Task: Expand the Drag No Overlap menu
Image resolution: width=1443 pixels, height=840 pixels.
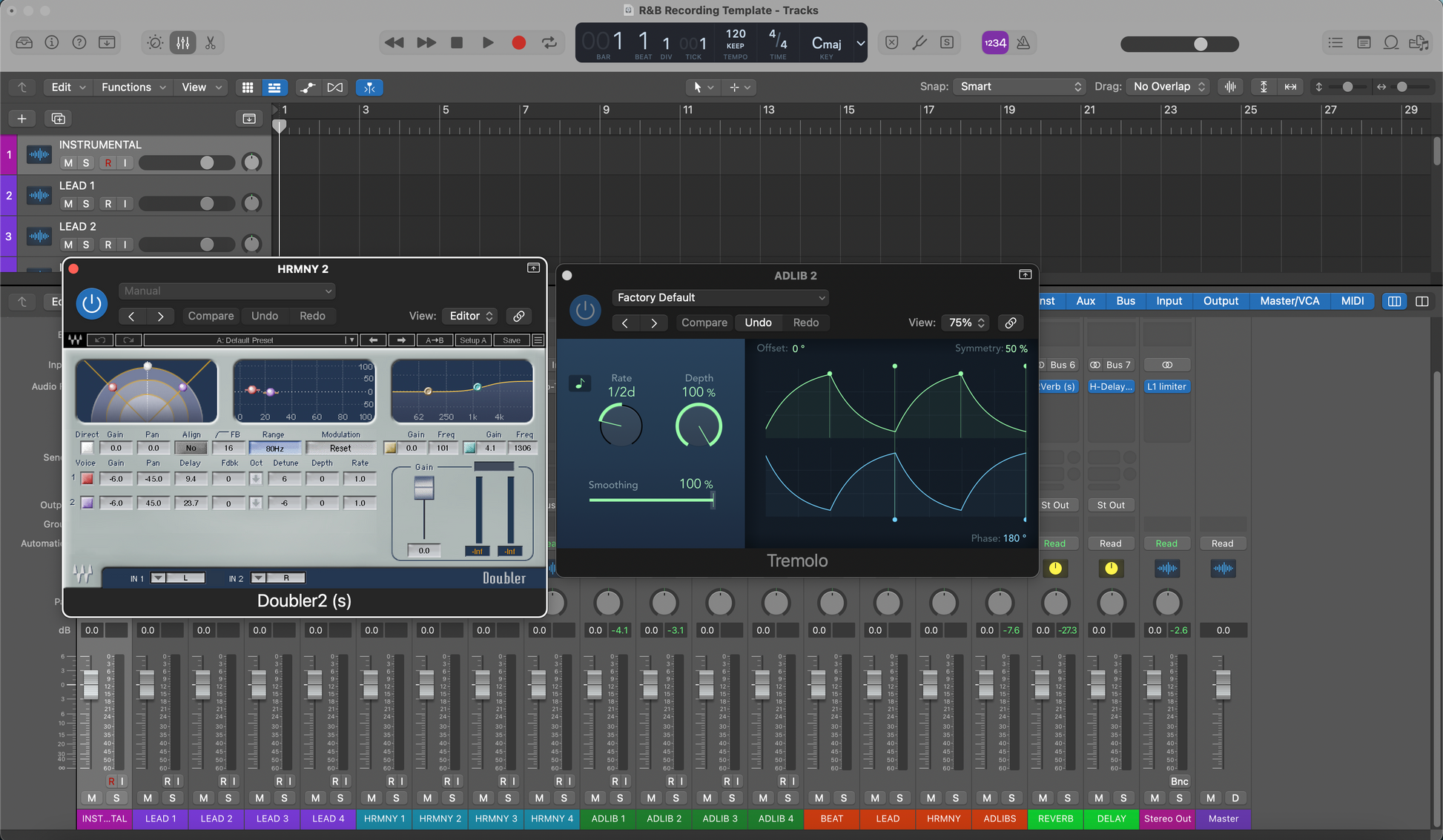Action: (x=1169, y=87)
